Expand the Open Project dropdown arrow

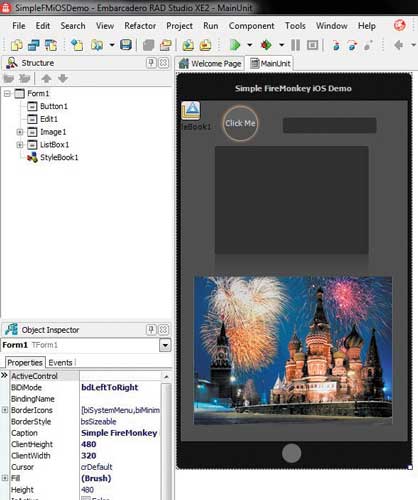click(x=112, y=45)
